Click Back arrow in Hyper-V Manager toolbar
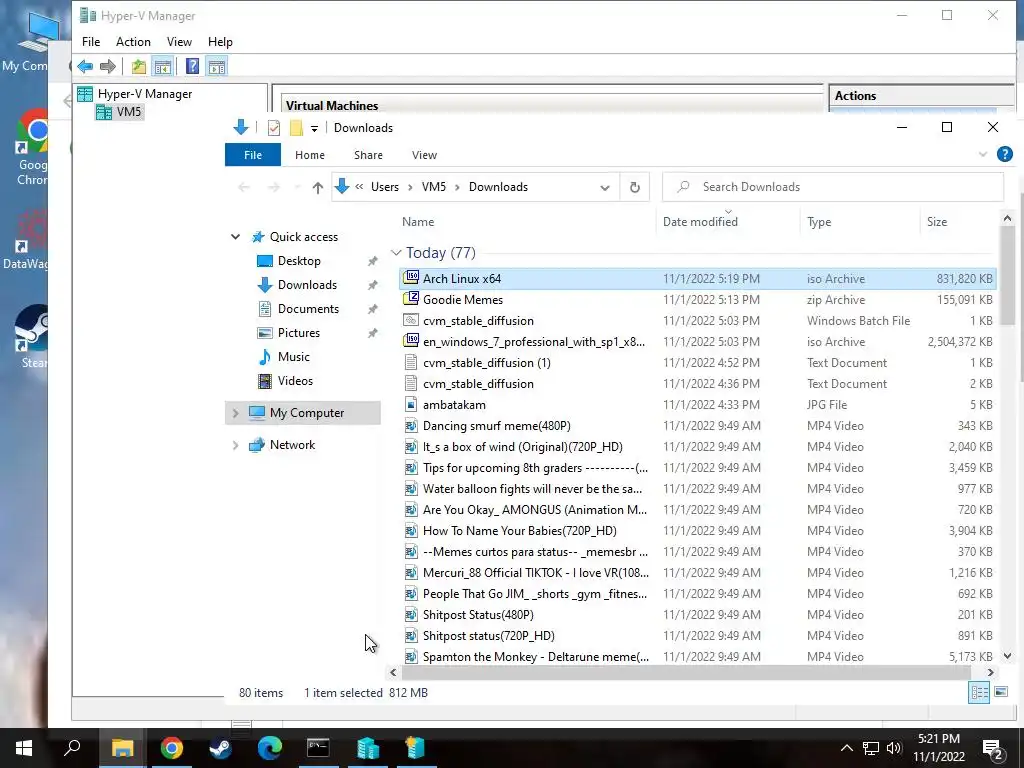The image size is (1024, 768). tap(85, 66)
